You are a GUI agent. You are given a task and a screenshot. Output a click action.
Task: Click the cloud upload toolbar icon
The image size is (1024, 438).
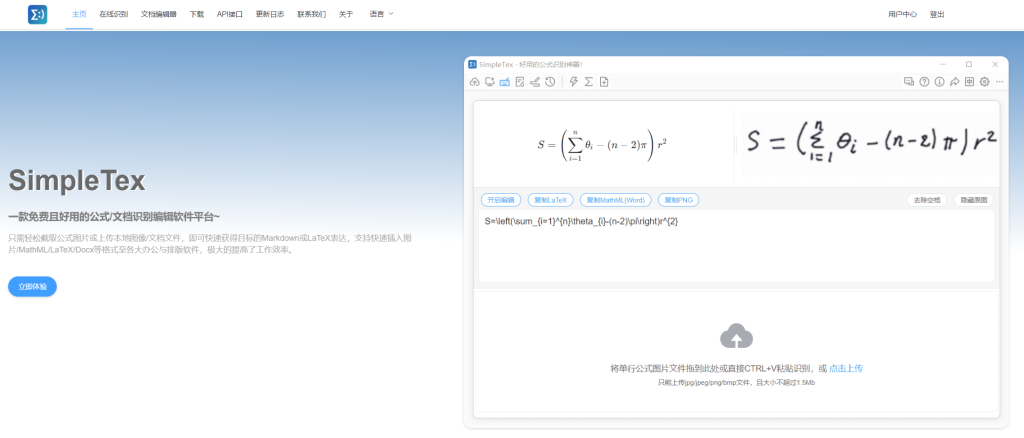[475, 82]
